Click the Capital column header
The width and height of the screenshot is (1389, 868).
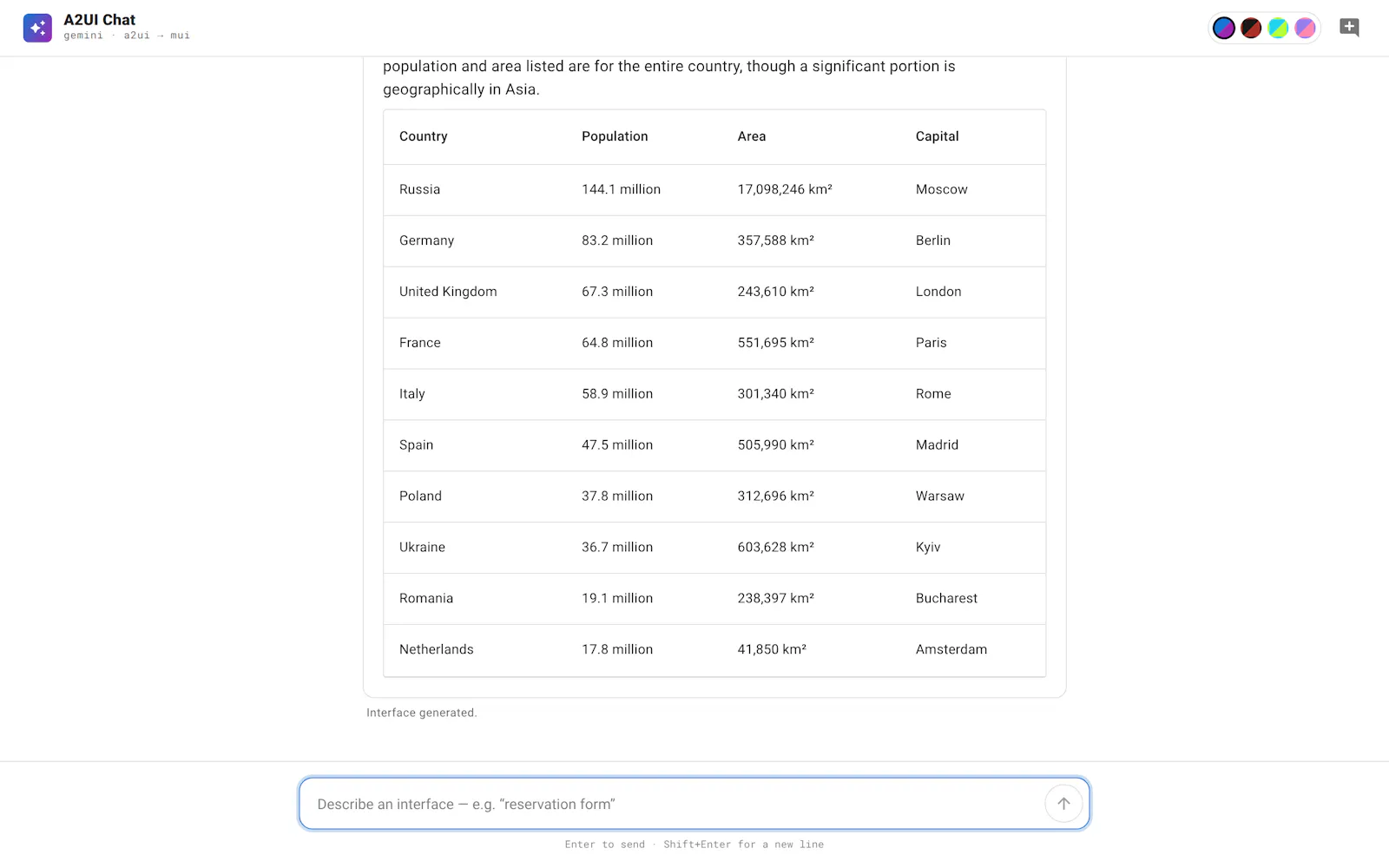(x=937, y=136)
